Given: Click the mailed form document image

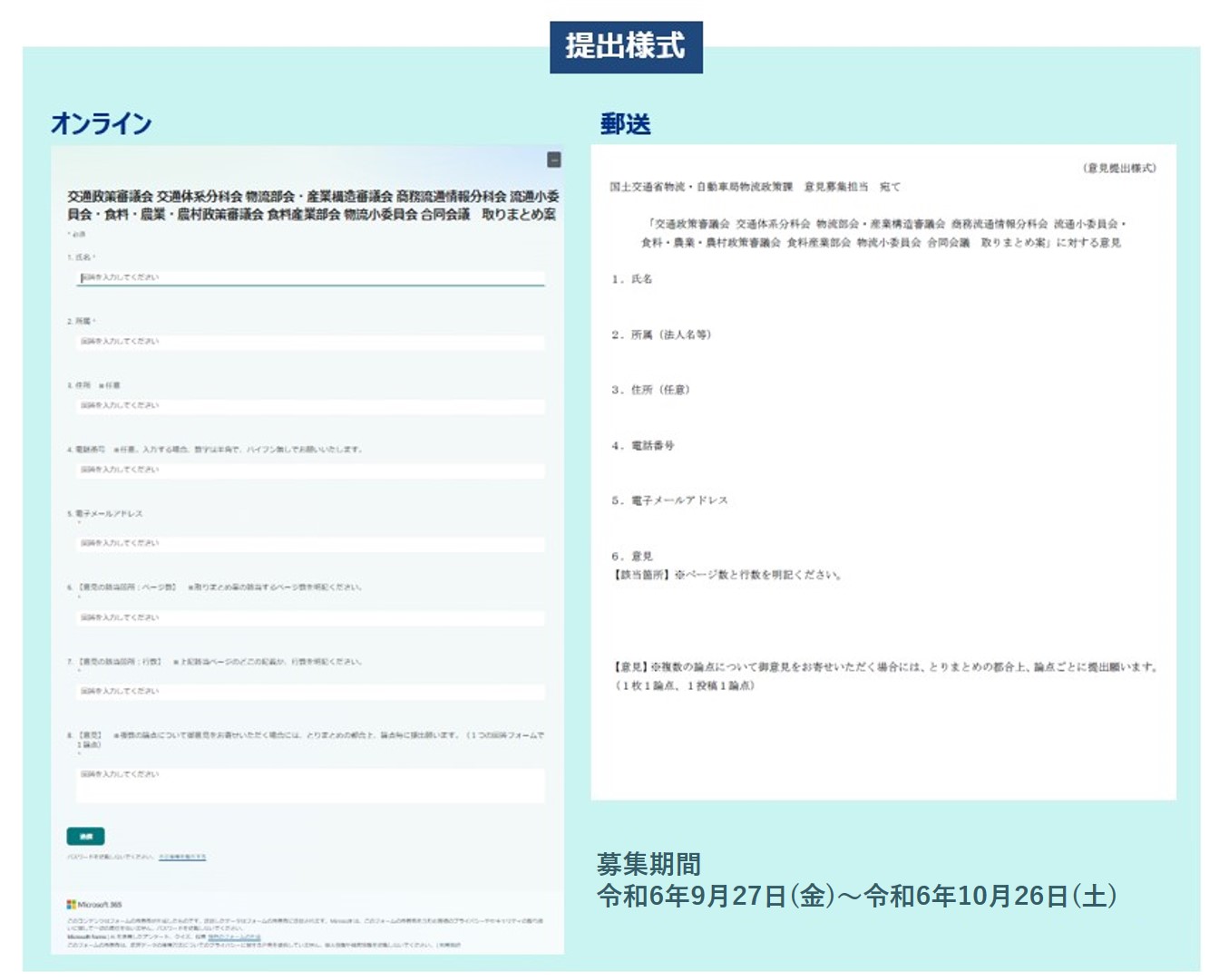Looking at the screenshot, I should click(x=883, y=471).
